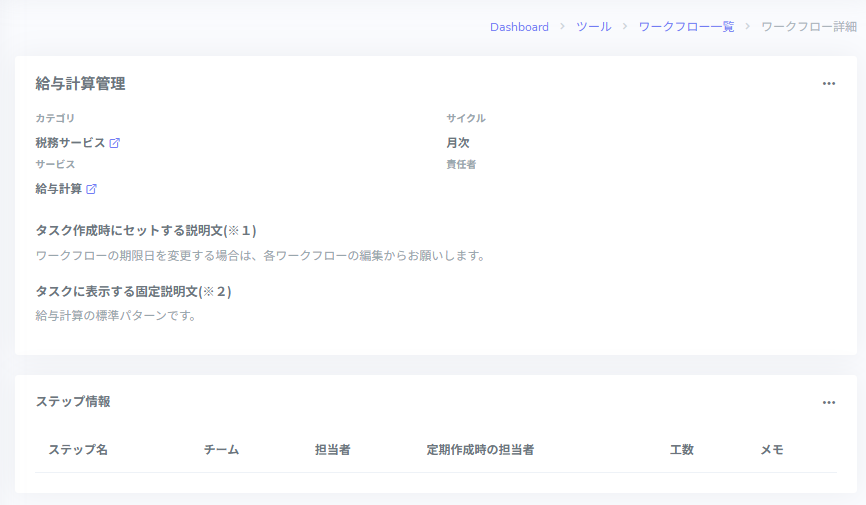Click the 税務サービス category text
The width and height of the screenshot is (866, 505).
[70, 143]
